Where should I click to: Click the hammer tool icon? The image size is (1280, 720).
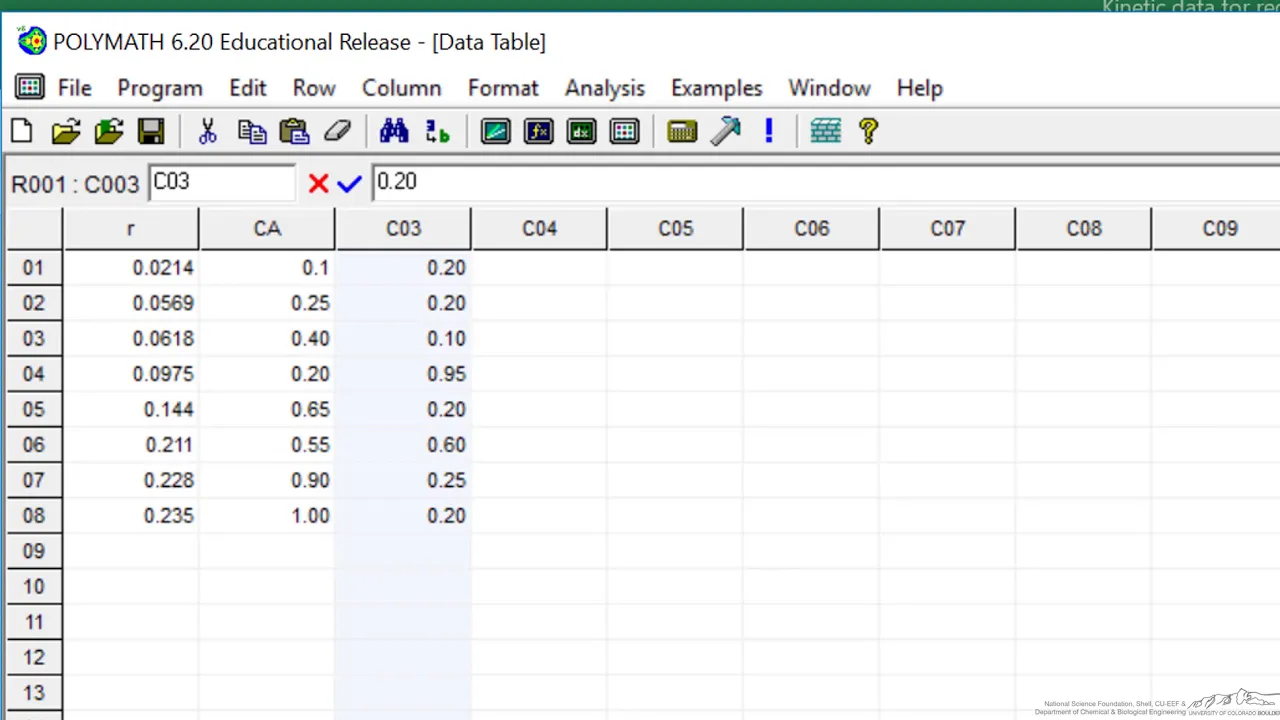[x=726, y=131]
